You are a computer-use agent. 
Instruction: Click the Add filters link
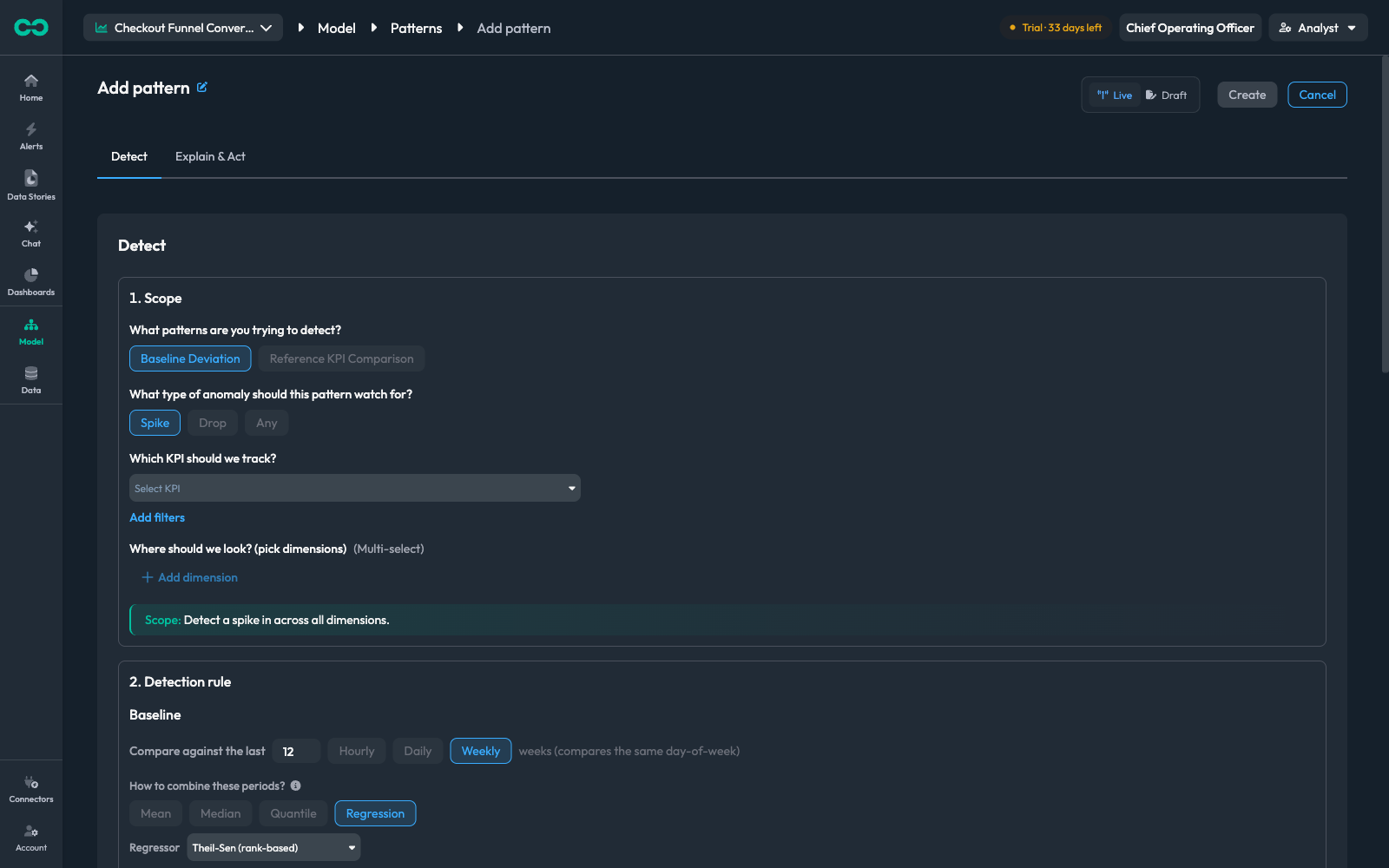pyautogui.click(x=157, y=517)
